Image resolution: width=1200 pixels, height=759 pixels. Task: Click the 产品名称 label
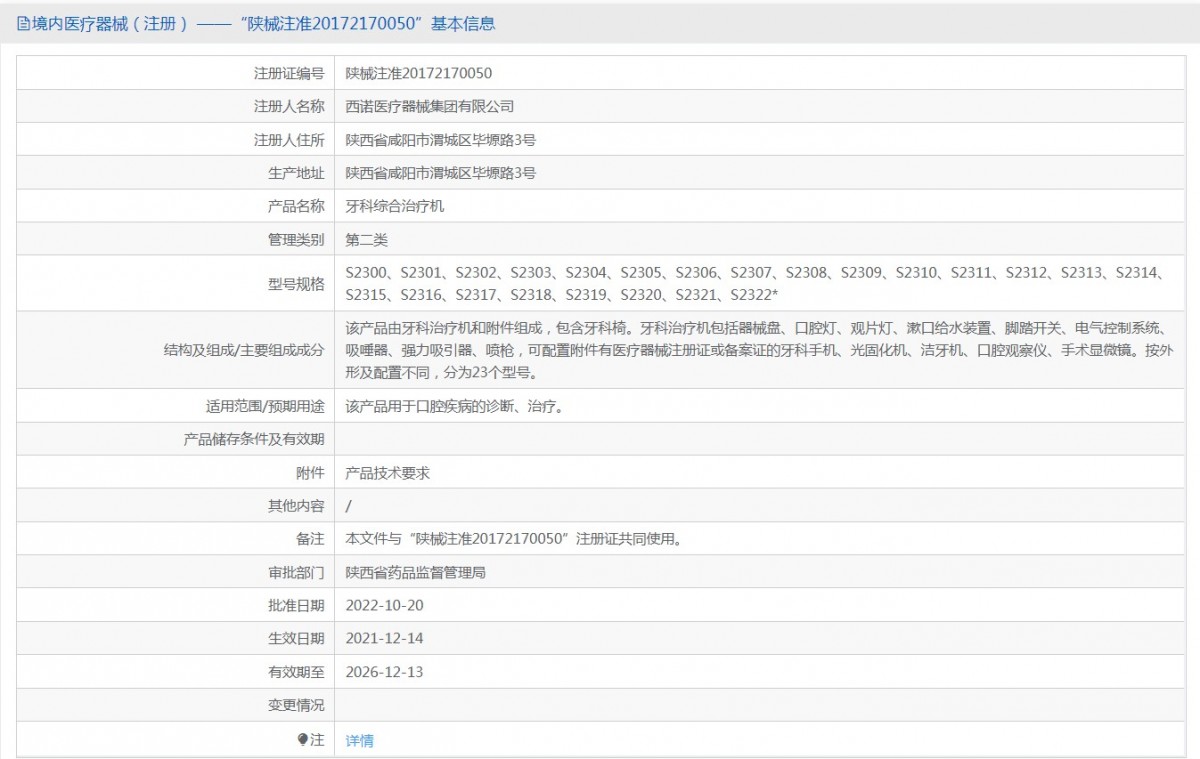(296, 206)
